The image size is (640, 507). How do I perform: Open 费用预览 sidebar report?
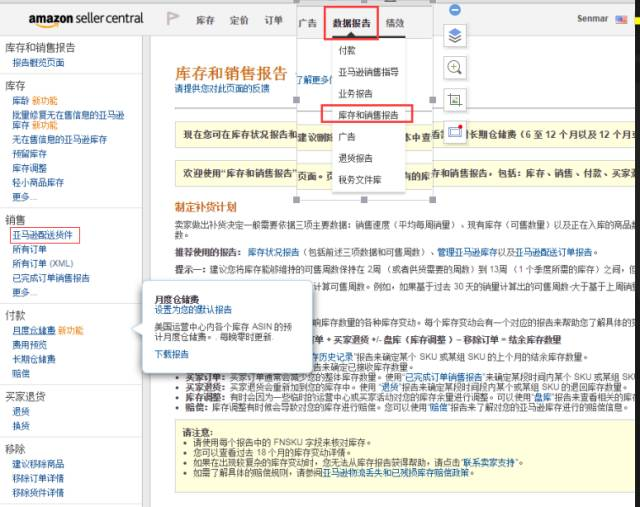pos(29,345)
